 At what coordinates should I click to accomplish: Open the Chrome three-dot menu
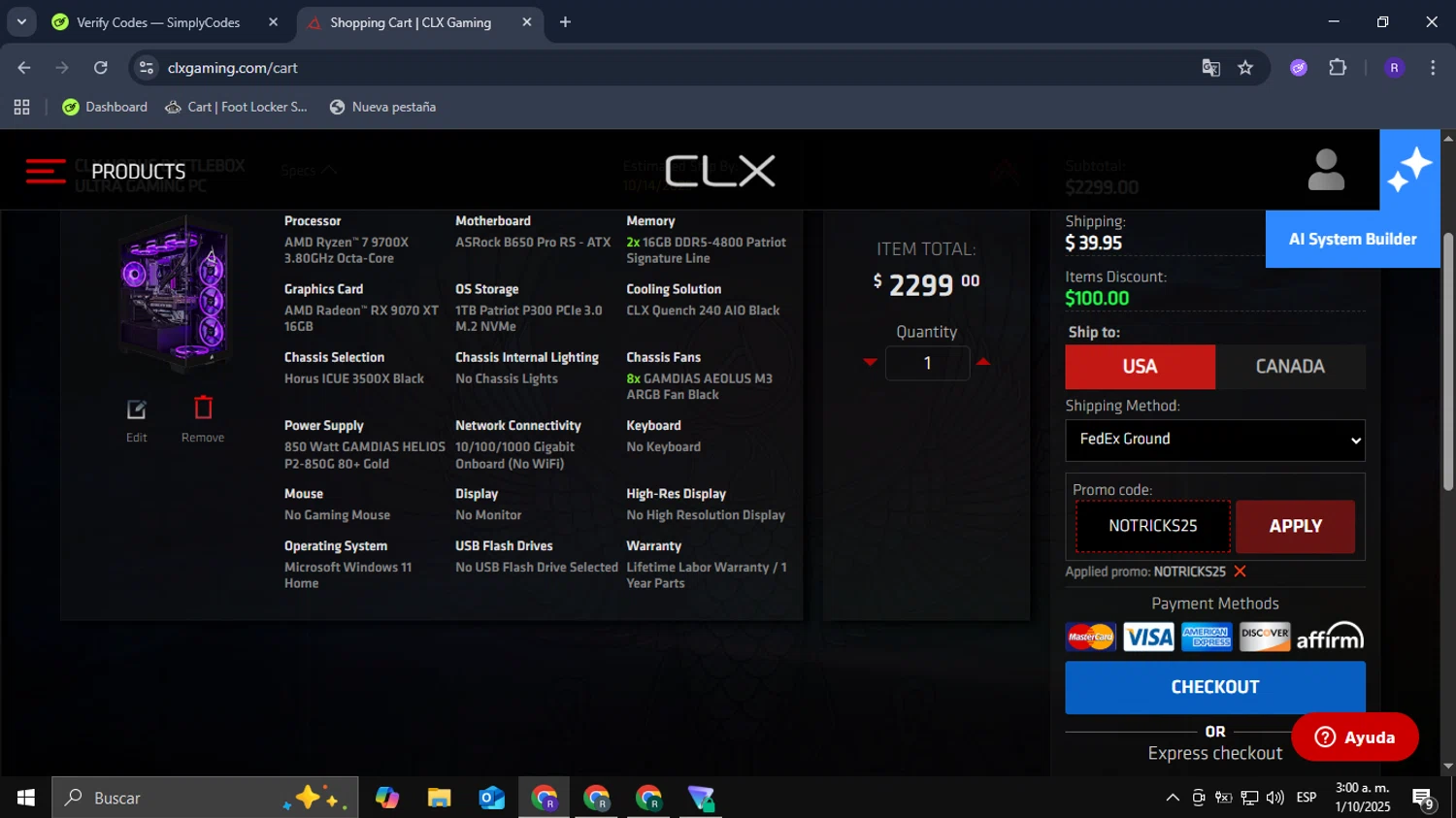point(1433,68)
